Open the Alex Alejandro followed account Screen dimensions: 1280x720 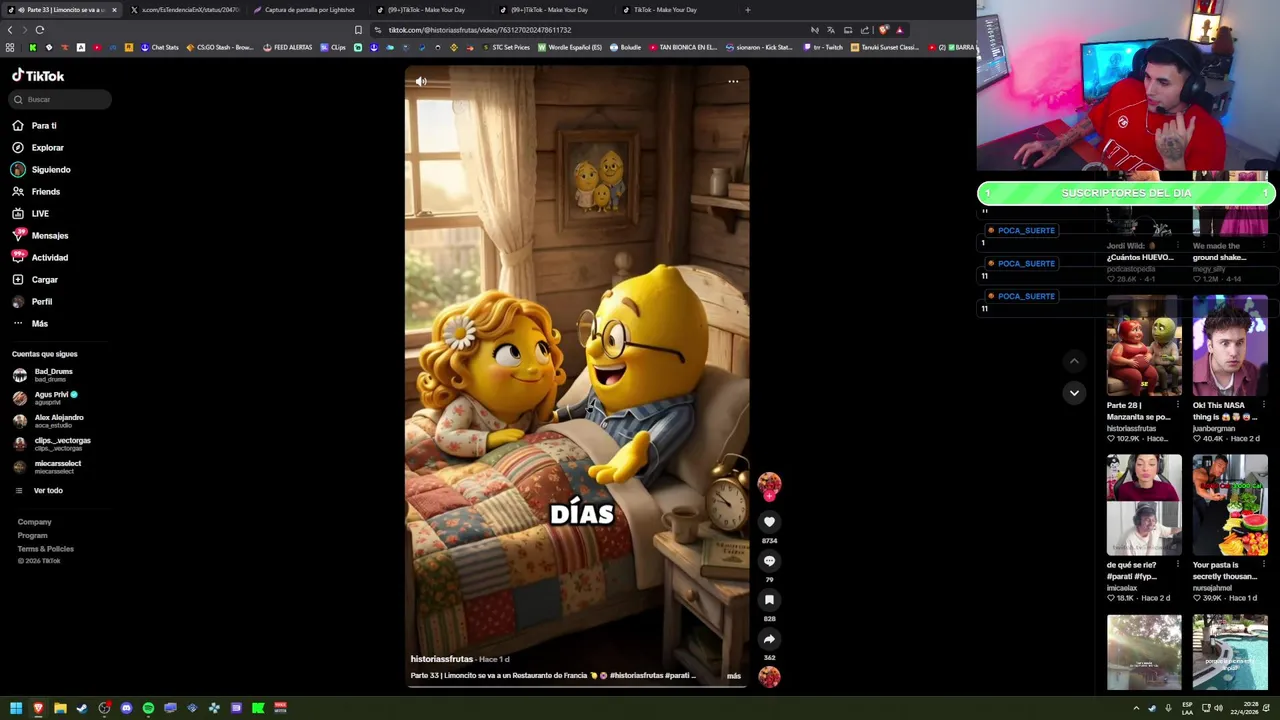[x=48, y=421]
